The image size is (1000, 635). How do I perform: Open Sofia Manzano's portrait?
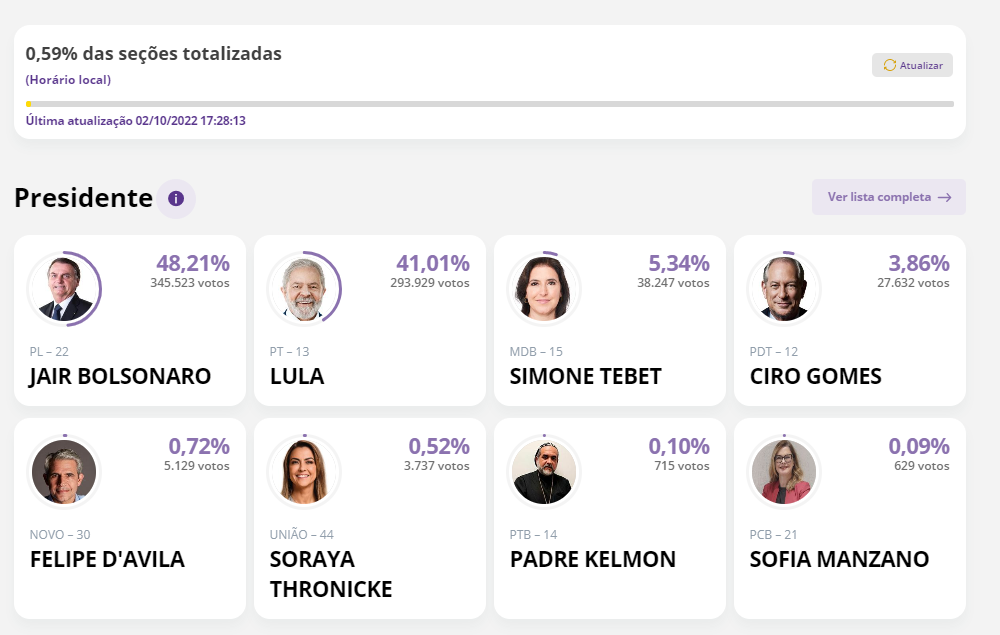(784, 472)
